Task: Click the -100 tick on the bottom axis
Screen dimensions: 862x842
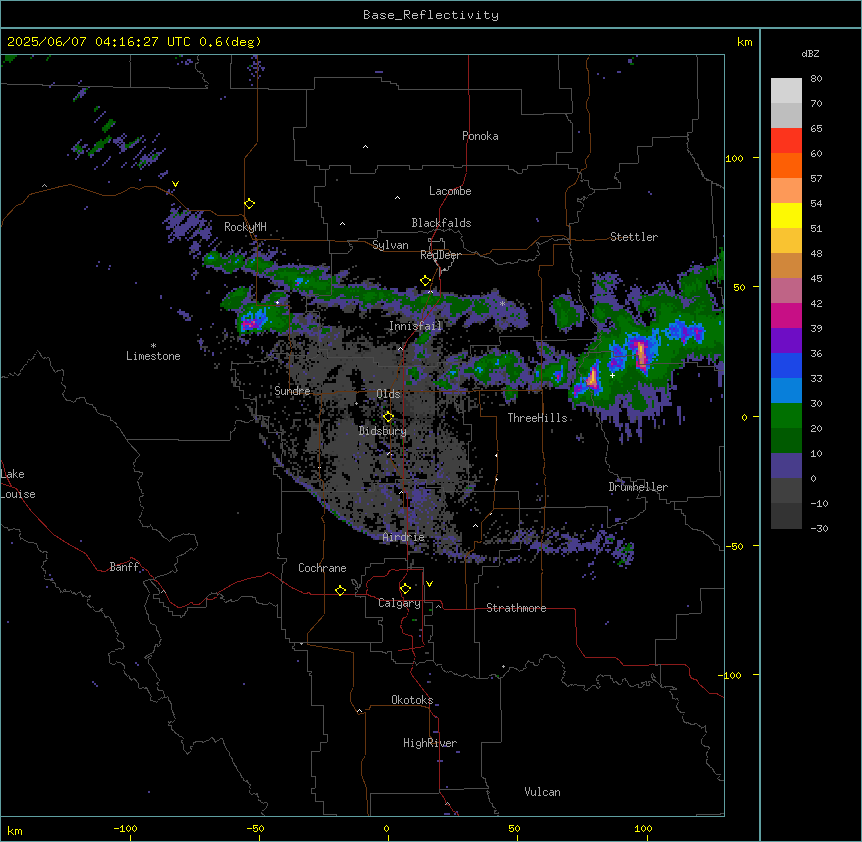Action: coord(125,828)
